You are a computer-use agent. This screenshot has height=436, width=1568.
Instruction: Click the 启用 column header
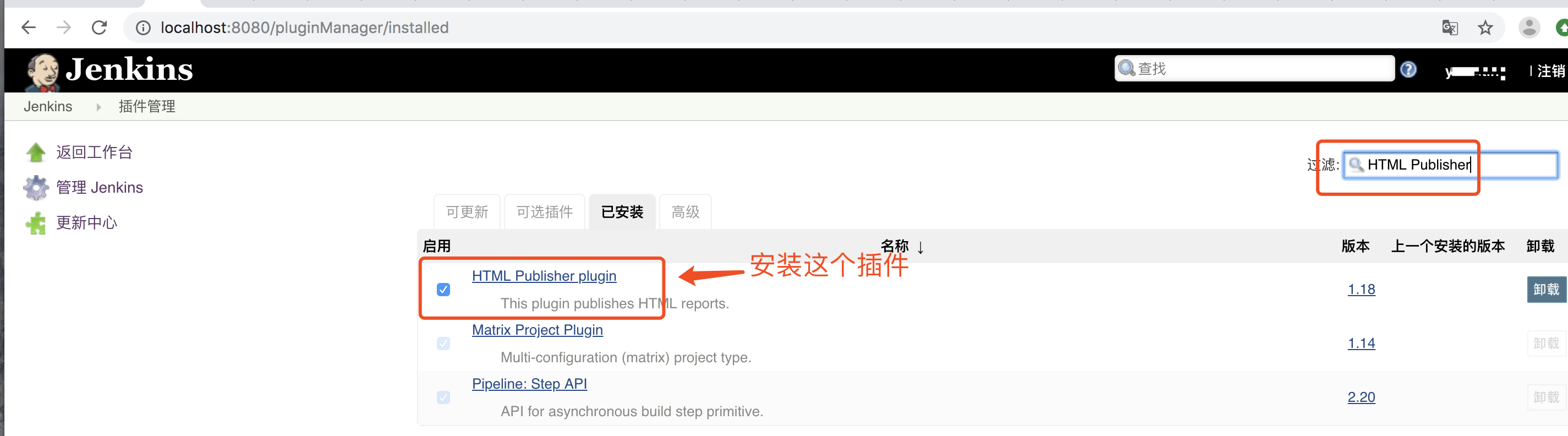coord(436,246)
